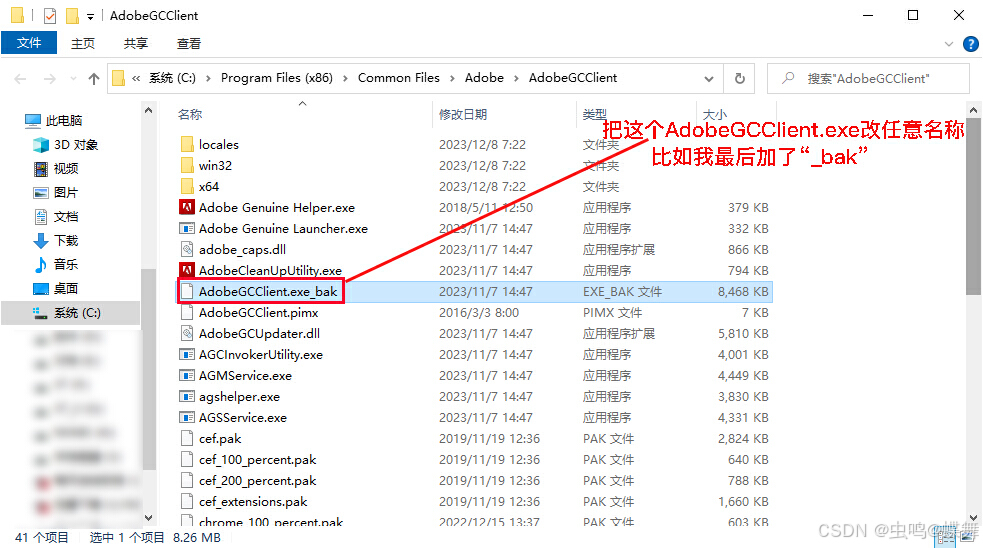
Task: Select Adobe Genuine Helper.exe icon
Action: pyautogui.click(x=187, y=208)
